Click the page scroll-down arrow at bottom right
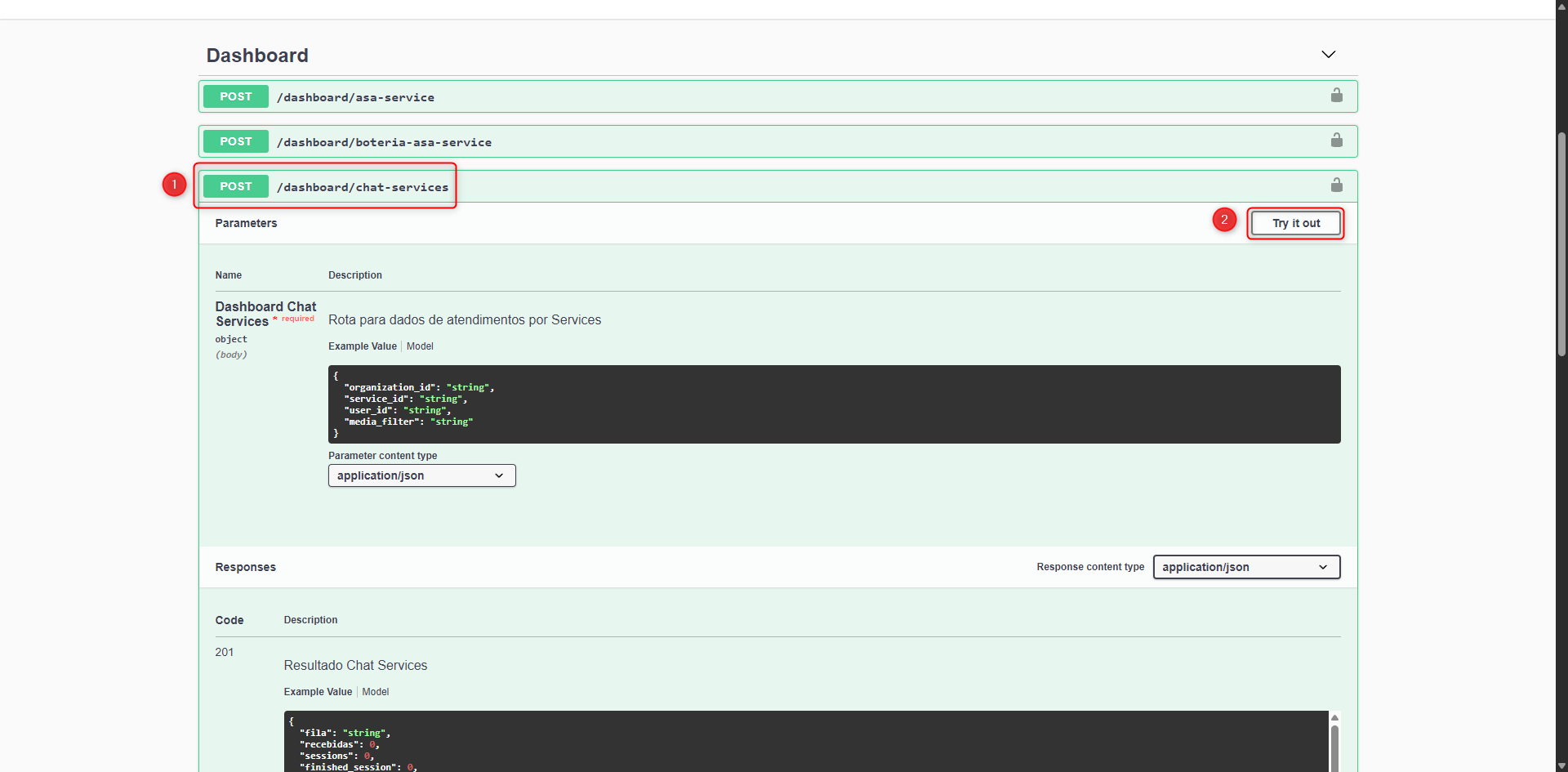Image resolution: width=1568 pixels, height=772 pixels. pyautogui.click(x=1561, y=765)
